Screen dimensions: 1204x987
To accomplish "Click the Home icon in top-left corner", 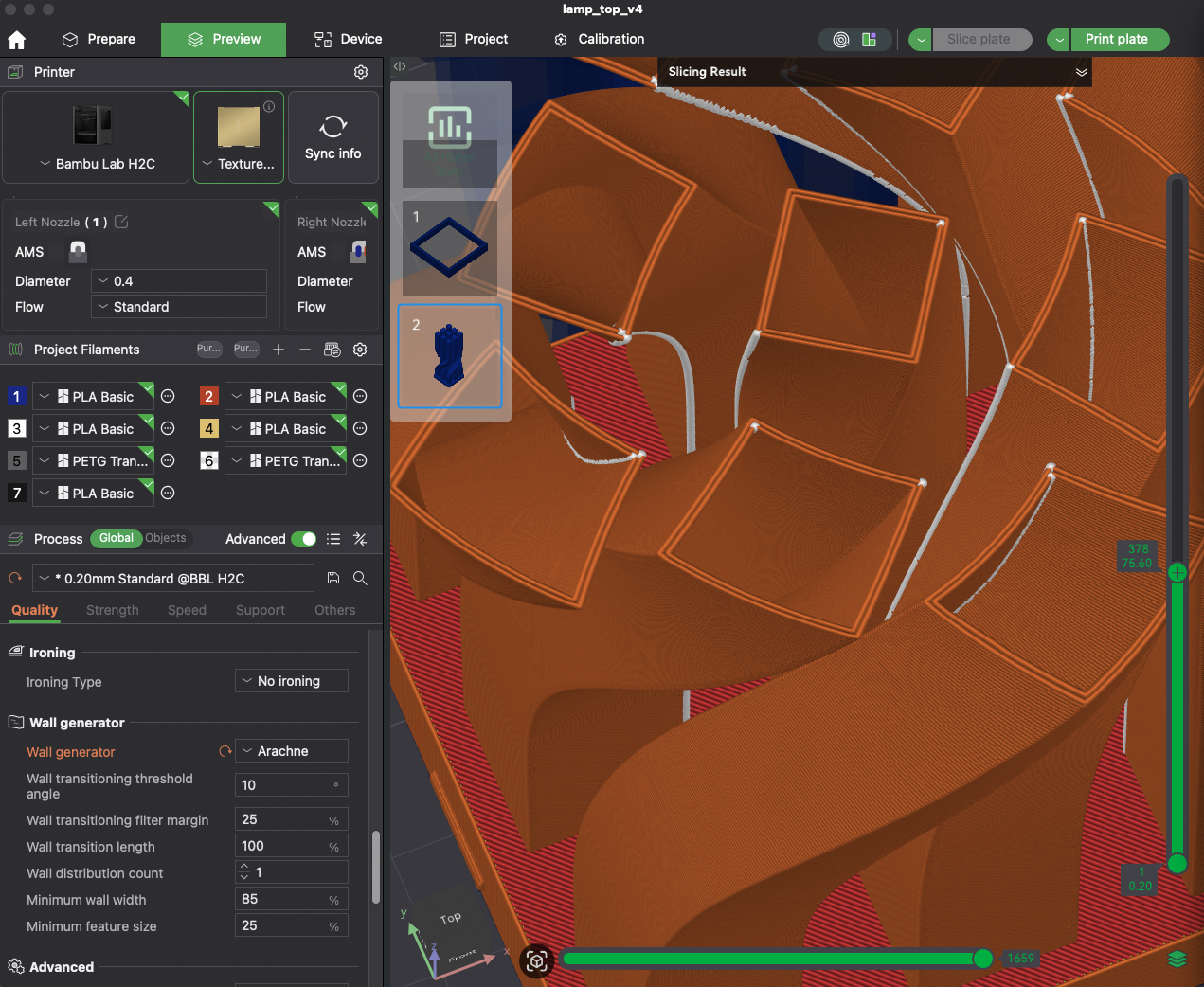I will 16,39.
